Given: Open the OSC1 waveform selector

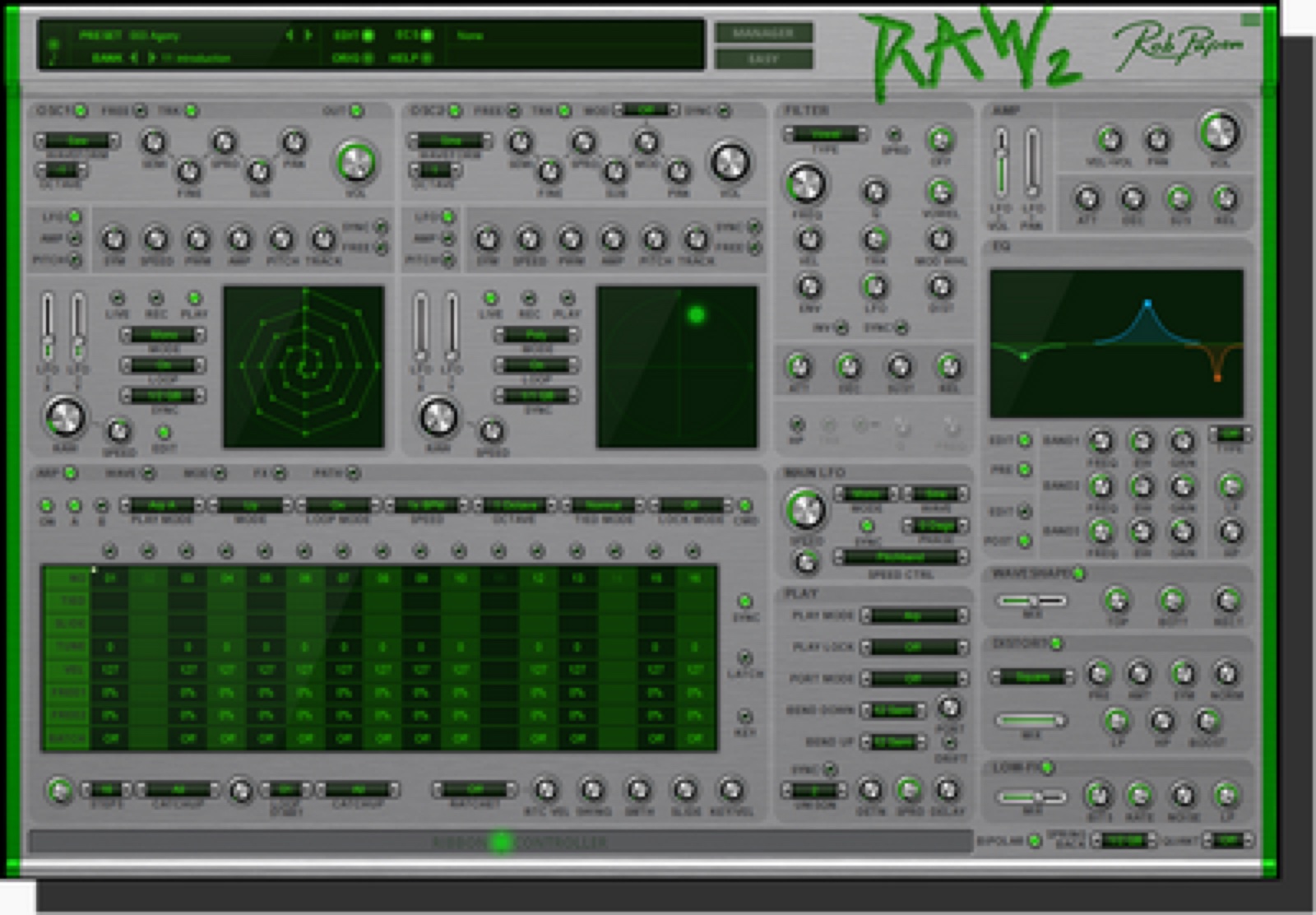Looking at the screenshot, I should (x=77, y=141).
